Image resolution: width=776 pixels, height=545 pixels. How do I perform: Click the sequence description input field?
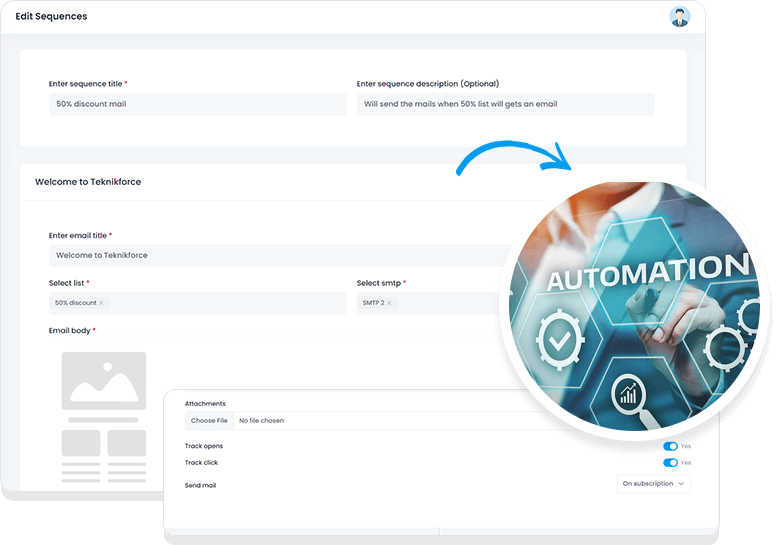[505, 104]
